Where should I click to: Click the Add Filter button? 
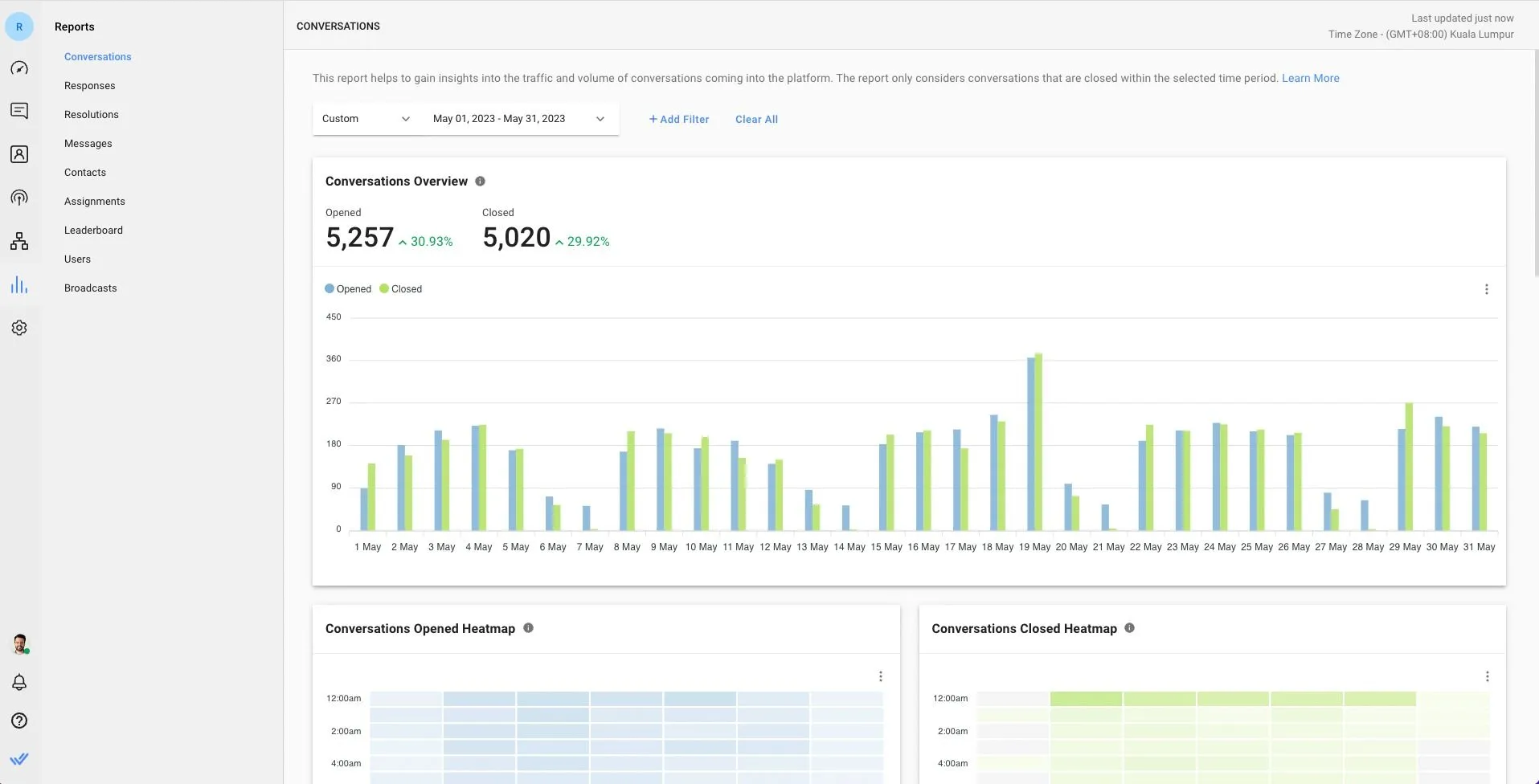[679, 120]
